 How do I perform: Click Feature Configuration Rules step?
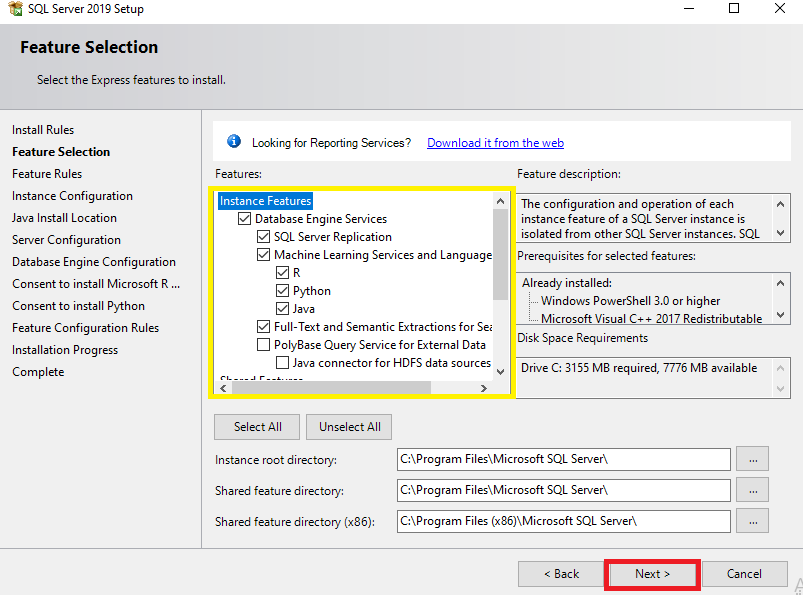click(86, 328)
